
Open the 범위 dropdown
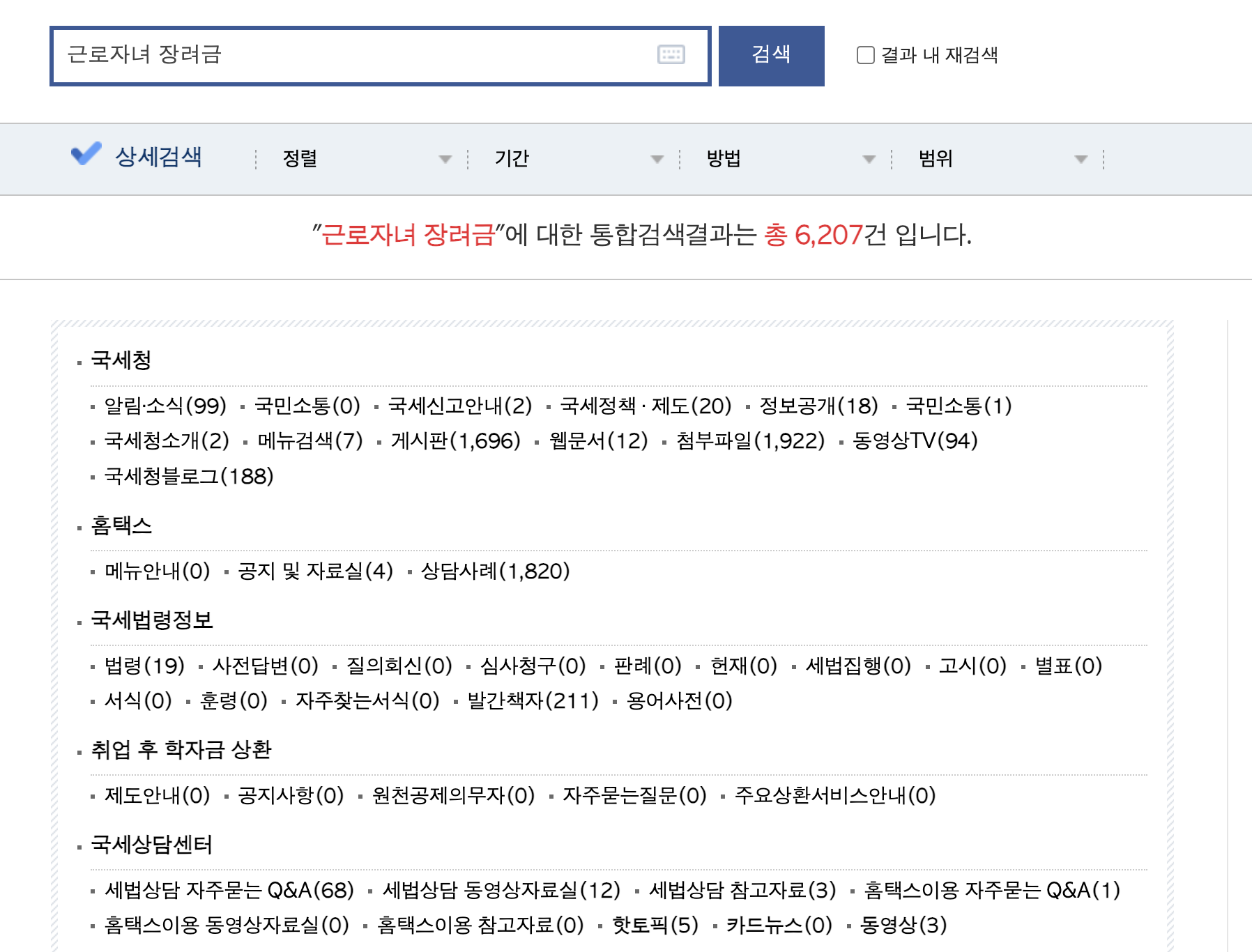(1003, 159)
